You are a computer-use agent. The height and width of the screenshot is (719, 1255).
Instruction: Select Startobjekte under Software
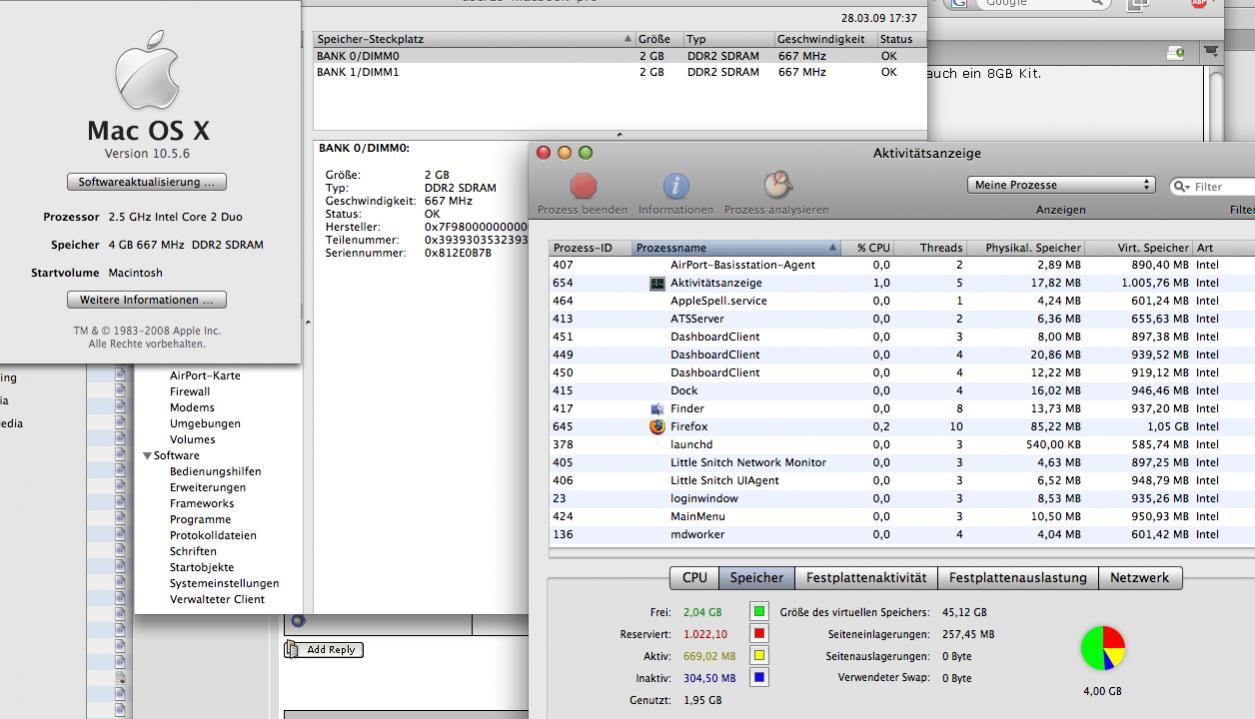tap(202, 568)
